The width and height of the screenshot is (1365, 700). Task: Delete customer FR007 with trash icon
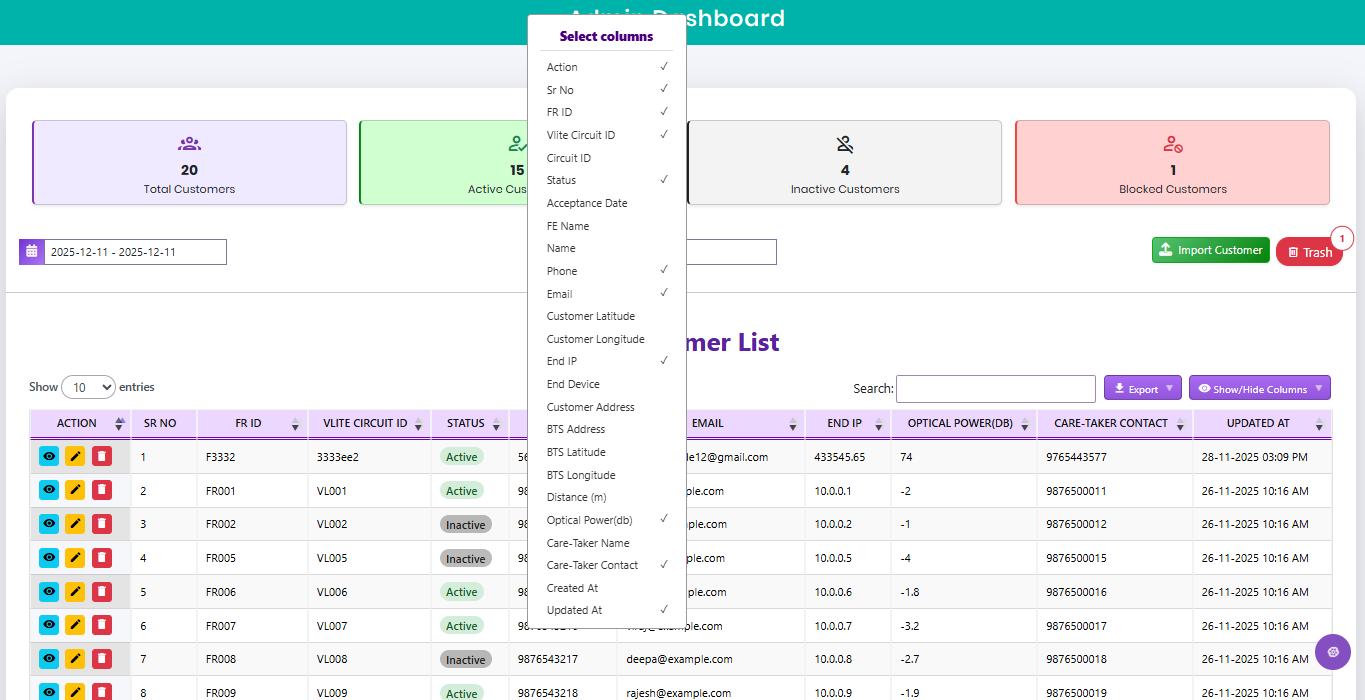coord(102,625)
